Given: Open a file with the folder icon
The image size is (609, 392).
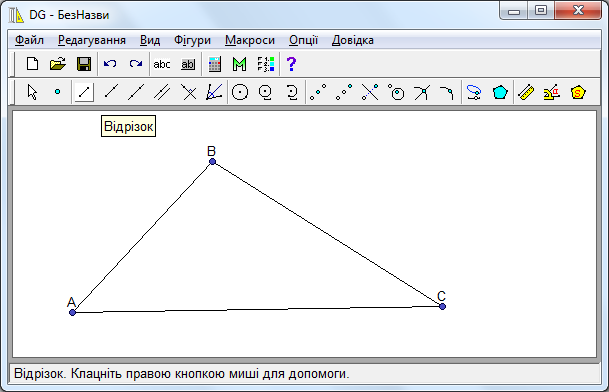Looking at the screenshot, I should pyautogui.click(x=58, y=64).
